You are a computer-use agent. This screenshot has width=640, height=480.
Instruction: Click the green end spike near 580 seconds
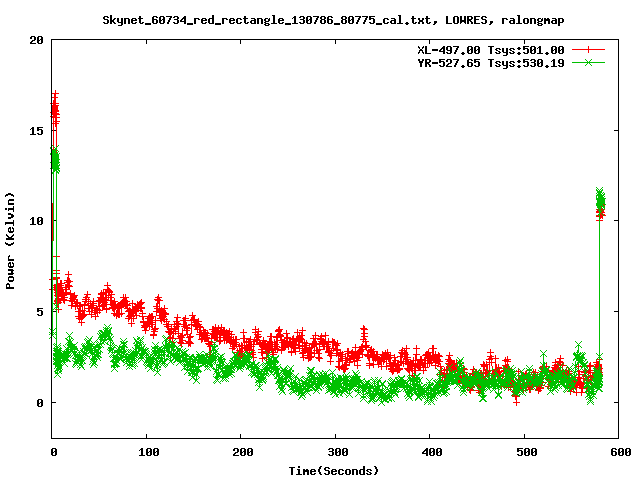600,199
